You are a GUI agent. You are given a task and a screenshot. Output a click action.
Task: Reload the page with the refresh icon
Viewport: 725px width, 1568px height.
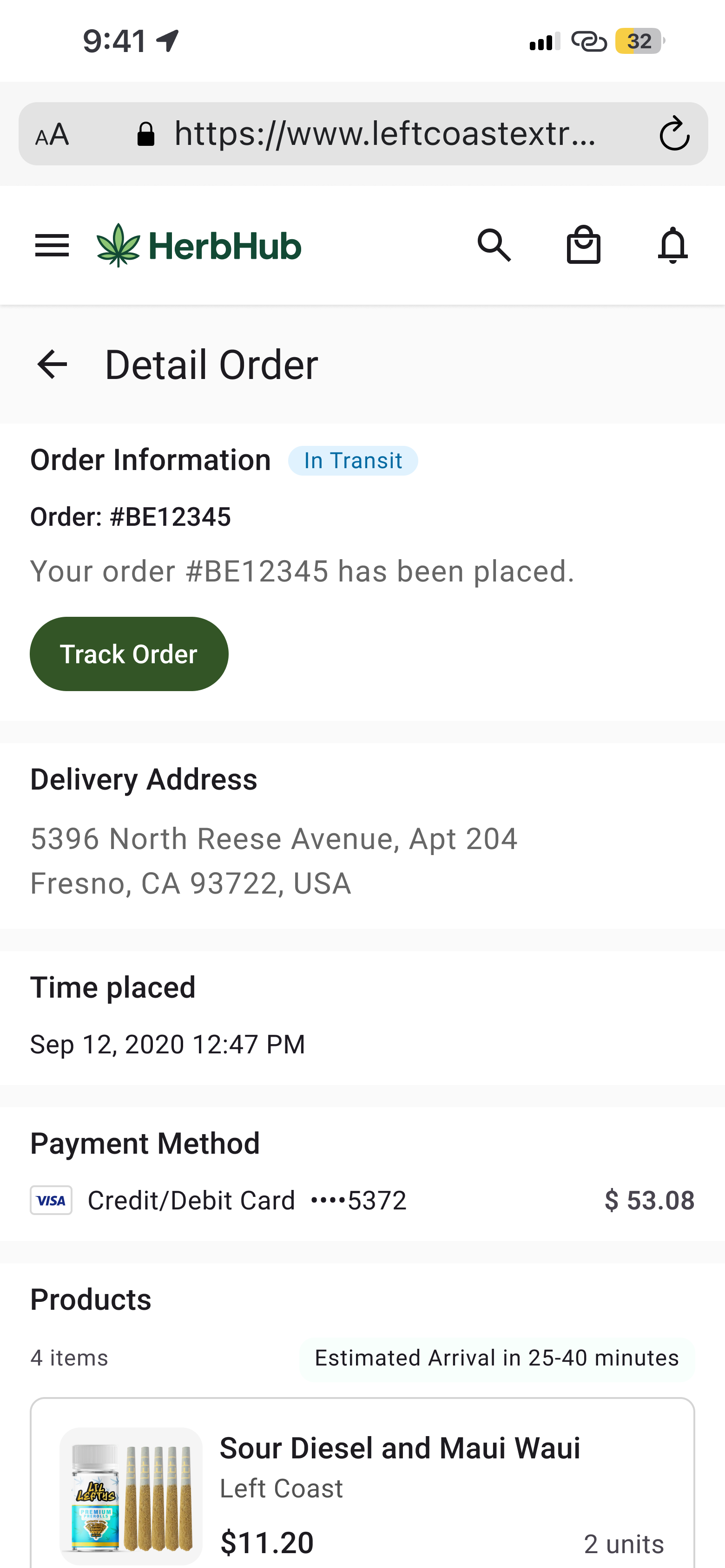[674, 133]
